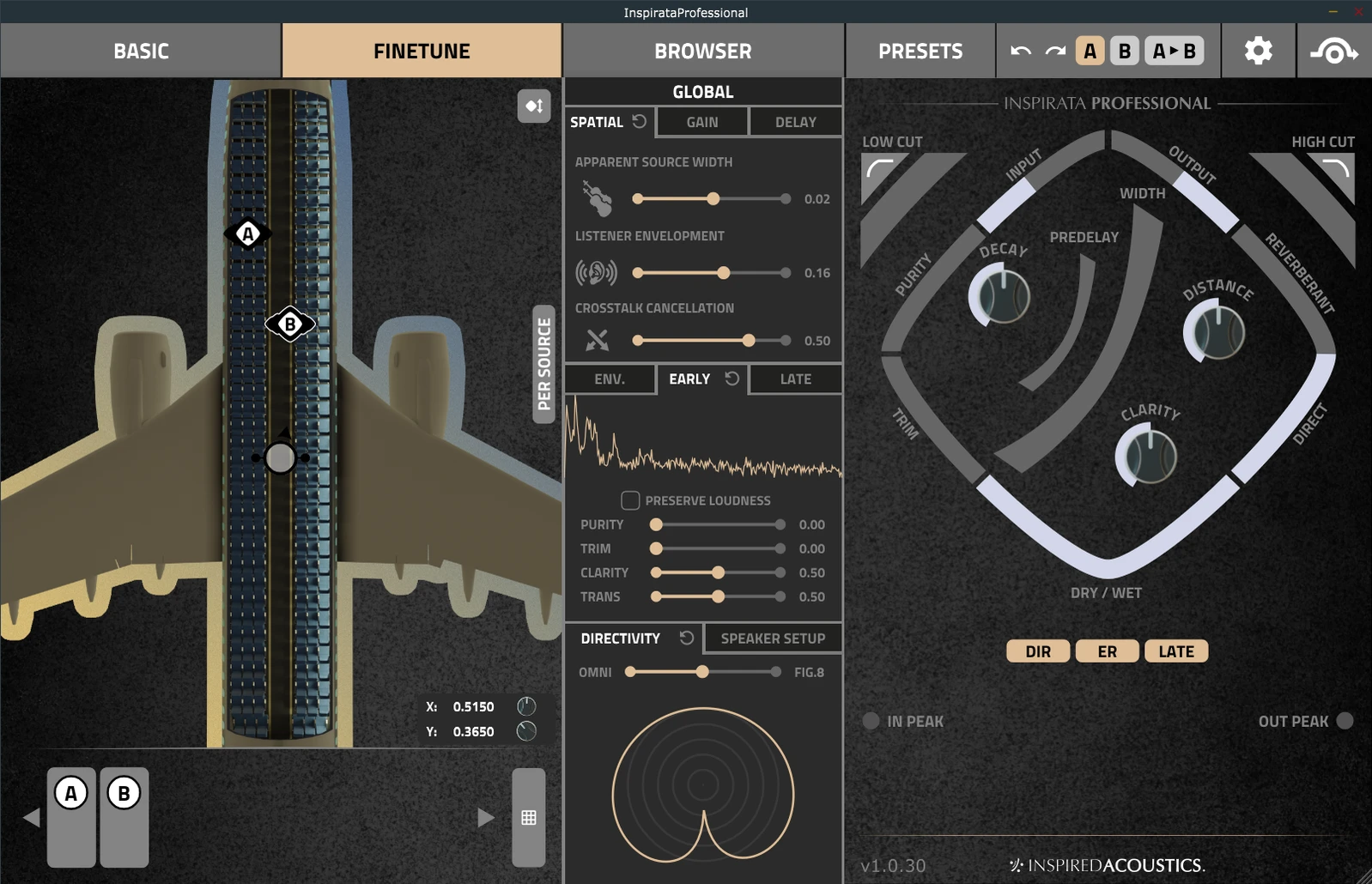Reset the Spatial settings
This screenshot has width=1372, height=884.
tap(640, 122)
